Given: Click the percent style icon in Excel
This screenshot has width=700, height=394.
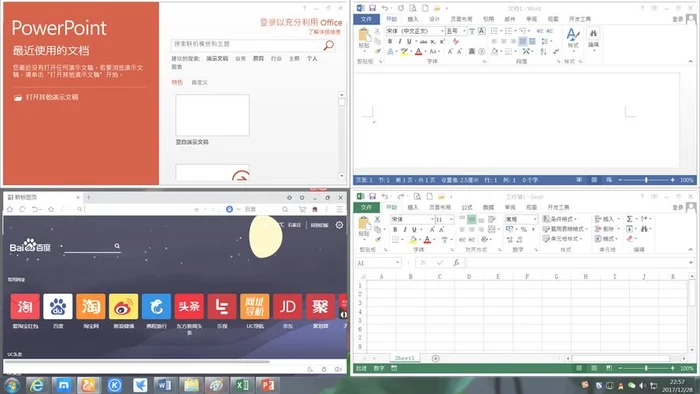Looking at the screenshot, I should (x=524, y=229).
